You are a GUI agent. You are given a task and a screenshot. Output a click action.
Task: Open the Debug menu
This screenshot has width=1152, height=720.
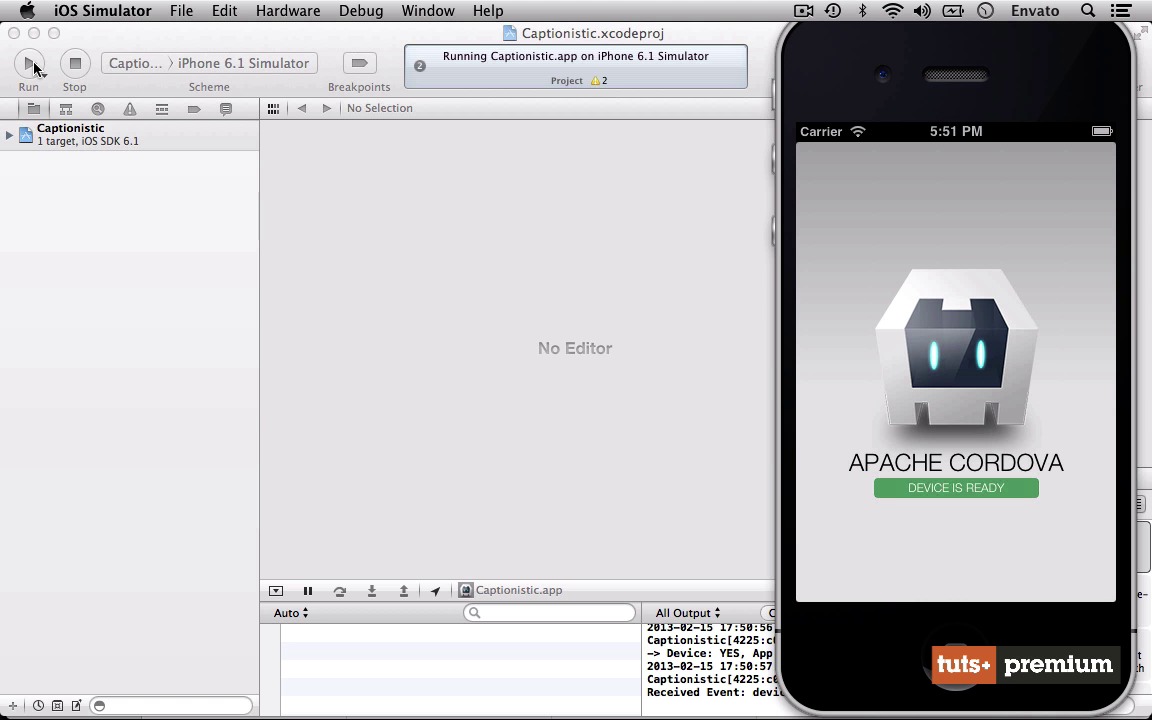click(x=361, y=11)
